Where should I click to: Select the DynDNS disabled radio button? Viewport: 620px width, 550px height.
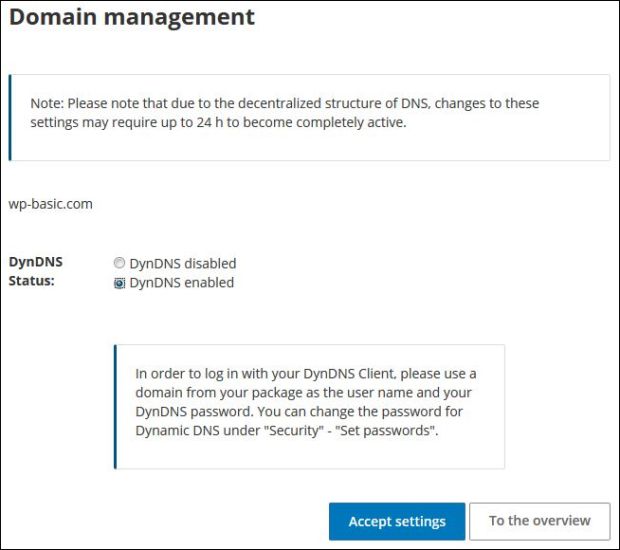click(x=120, y=264)
